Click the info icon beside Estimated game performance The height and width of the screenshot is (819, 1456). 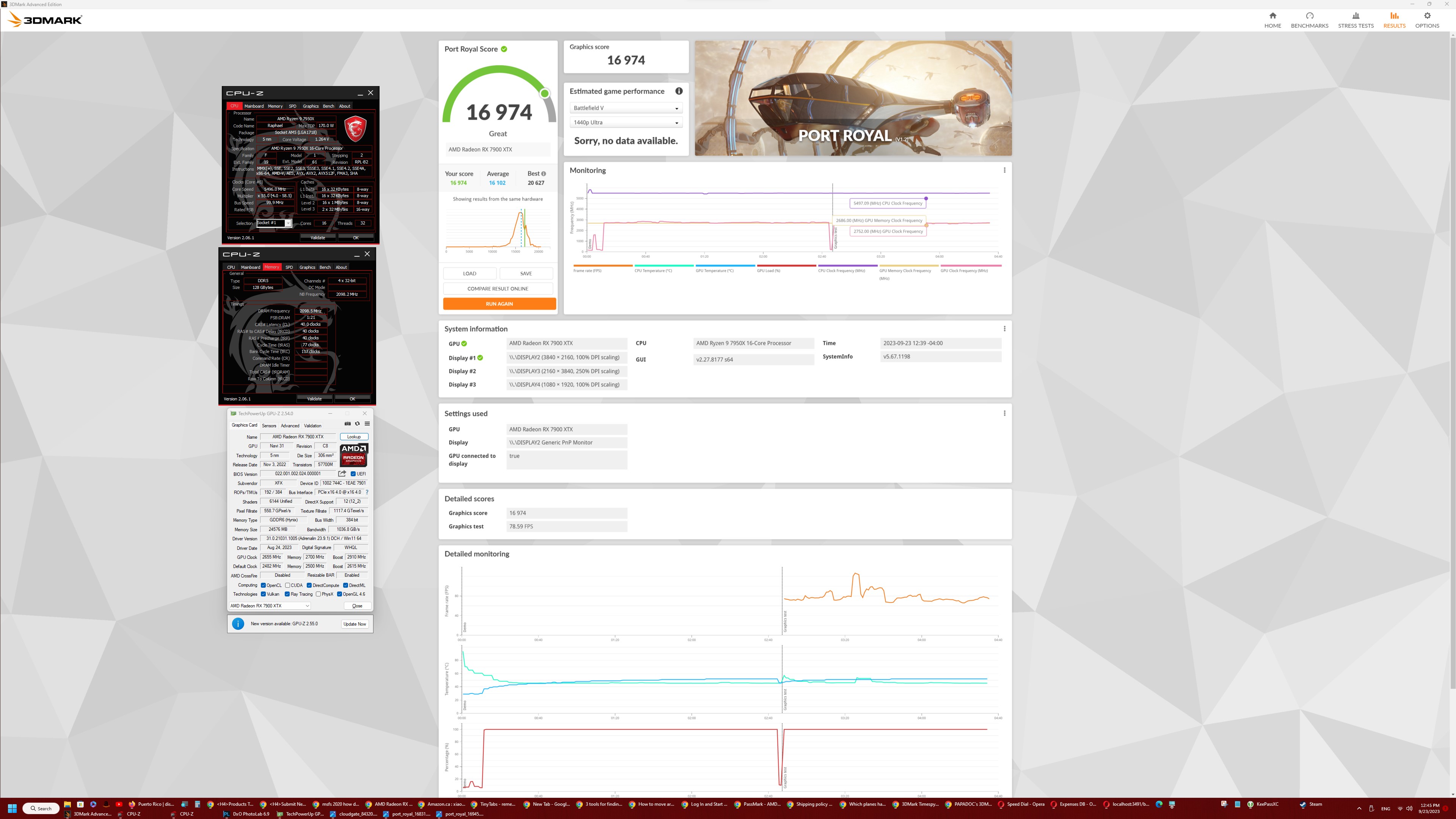pos(678,91)
